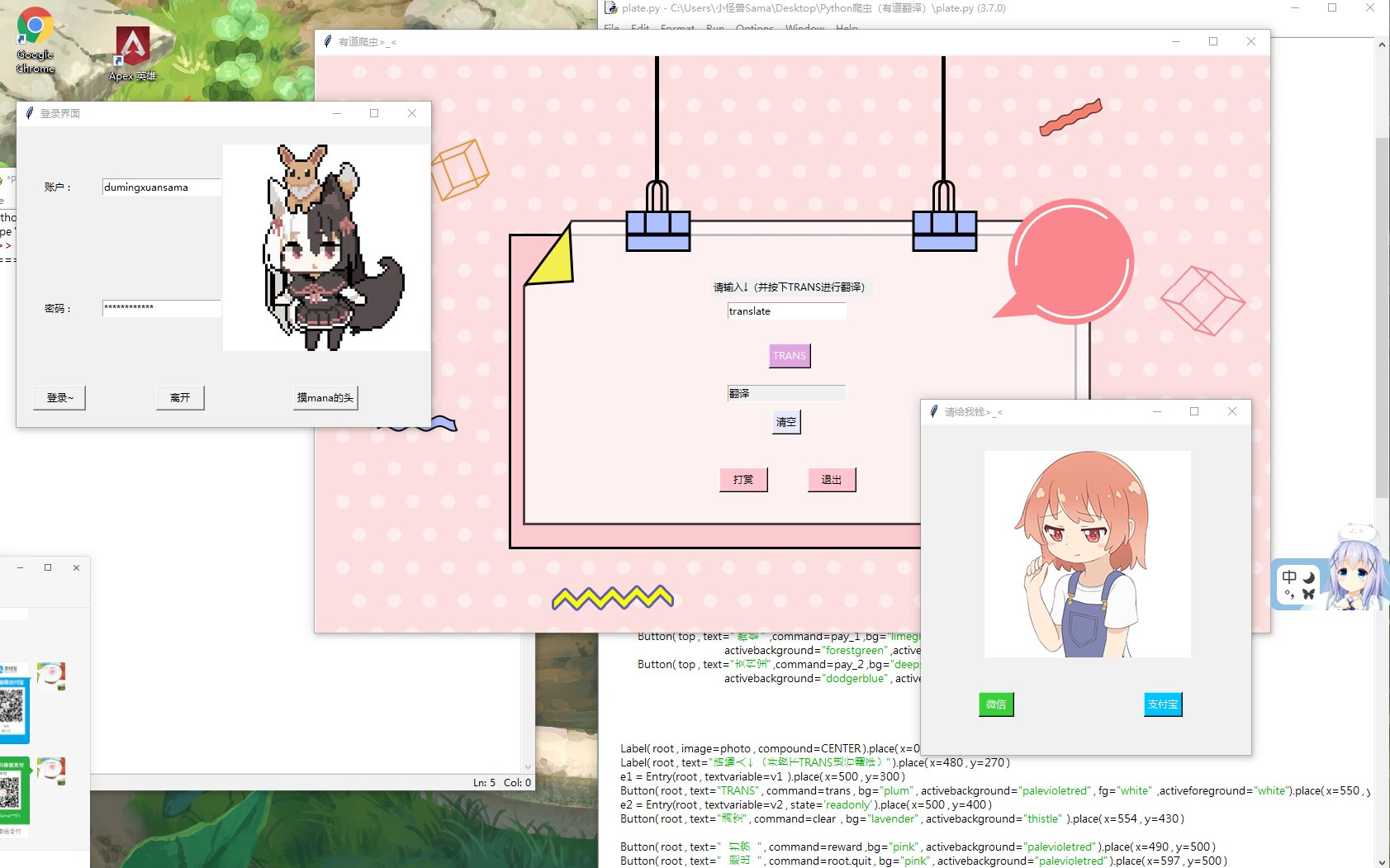Screen dimensions: 1390x868
Task: Close the 登录界面 login window
Action: tap(412, 113)
